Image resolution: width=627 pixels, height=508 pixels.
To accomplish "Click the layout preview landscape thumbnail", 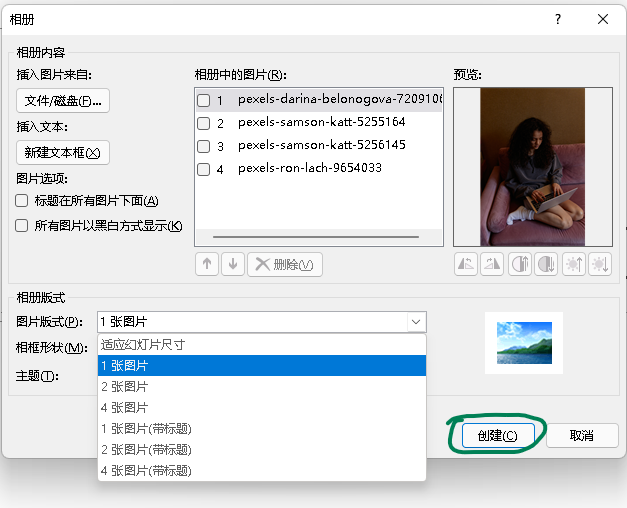I will pos(524,343).
